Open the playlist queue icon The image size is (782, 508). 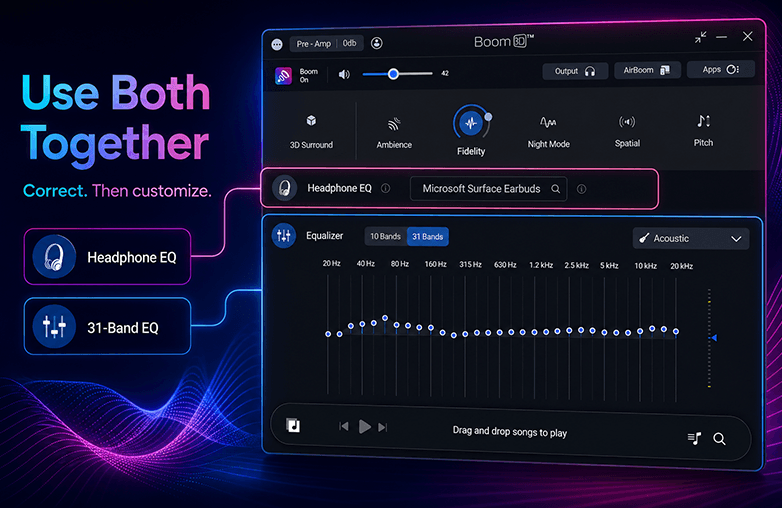(694, 438)
